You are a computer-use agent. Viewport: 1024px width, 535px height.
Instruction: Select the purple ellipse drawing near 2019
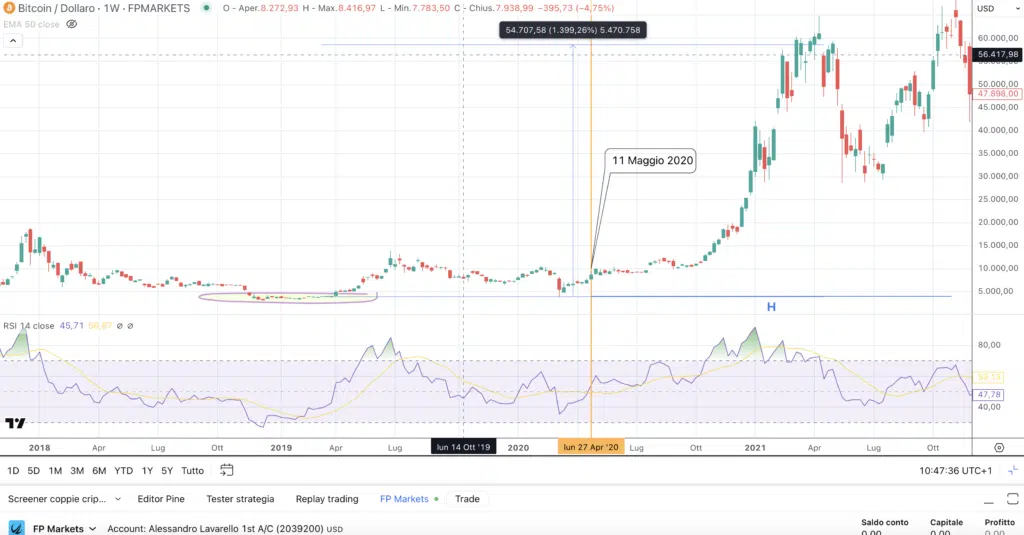click(x=288, y=297)
